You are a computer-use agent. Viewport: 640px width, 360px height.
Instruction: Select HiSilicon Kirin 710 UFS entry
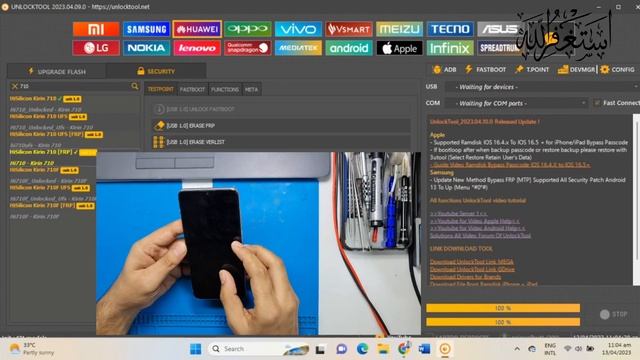click(x=48, y=116)
